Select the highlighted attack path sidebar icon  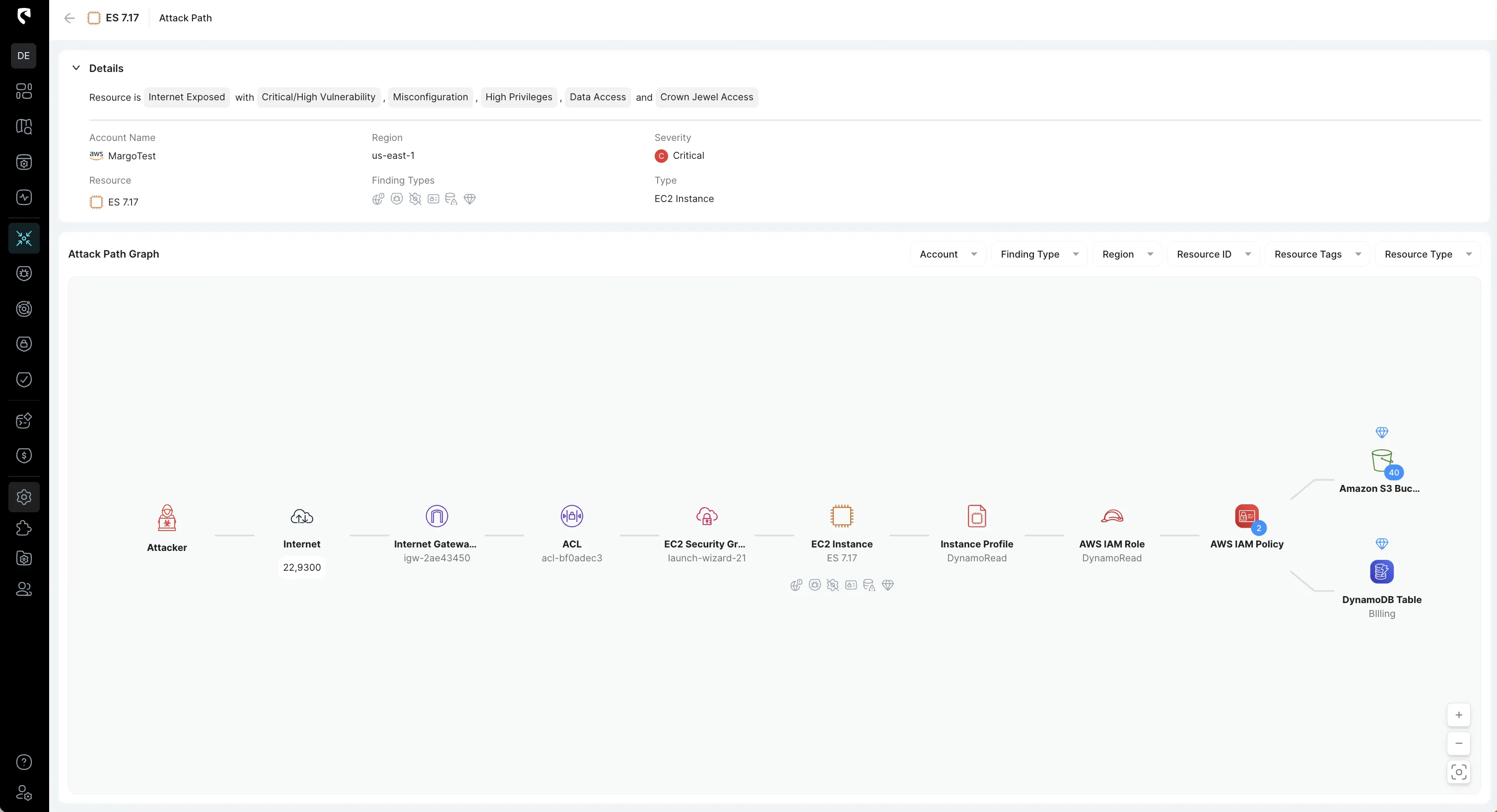click(24, 238)
